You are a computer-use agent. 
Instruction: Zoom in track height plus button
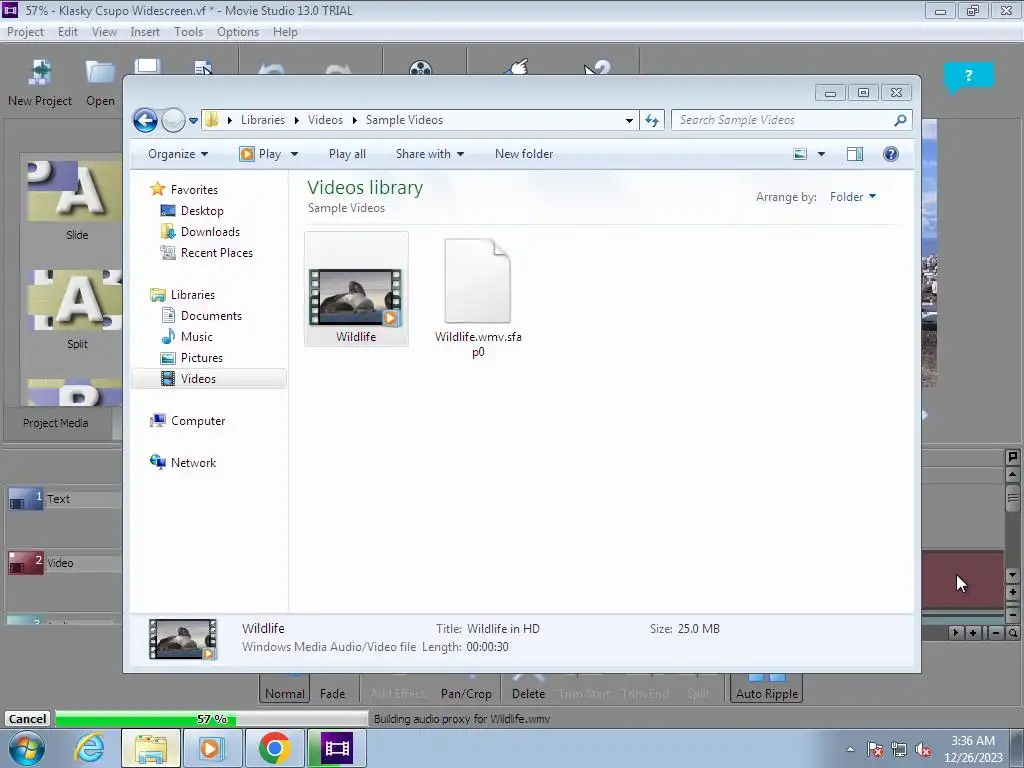click(1012, 593)
